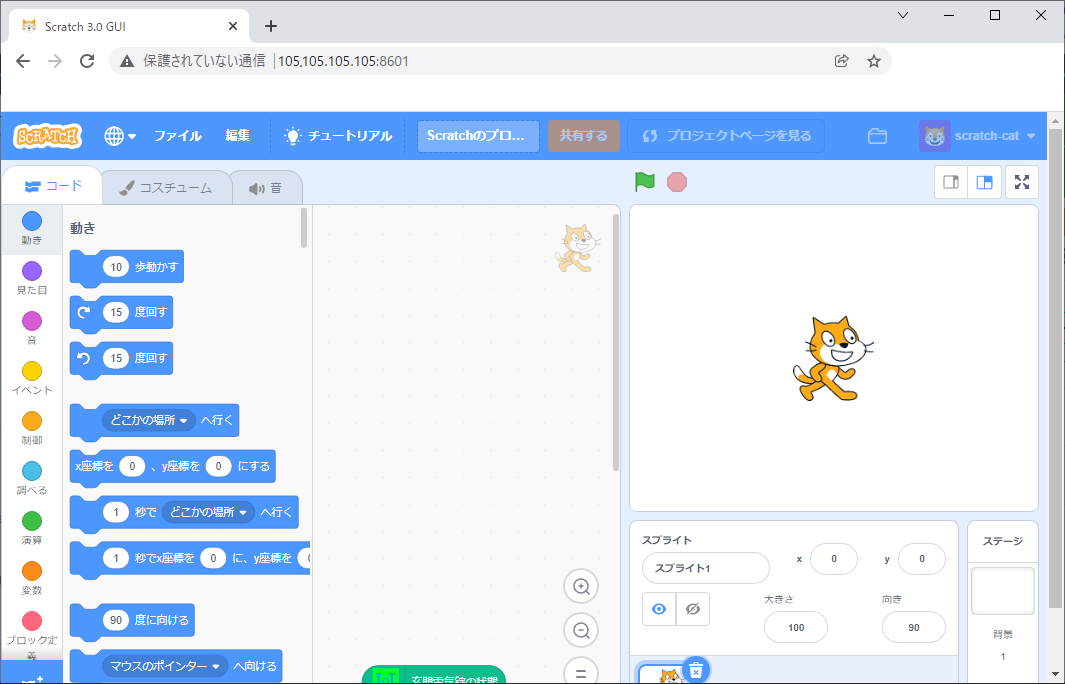Select the purple 音 block category

tap(31, 329)
